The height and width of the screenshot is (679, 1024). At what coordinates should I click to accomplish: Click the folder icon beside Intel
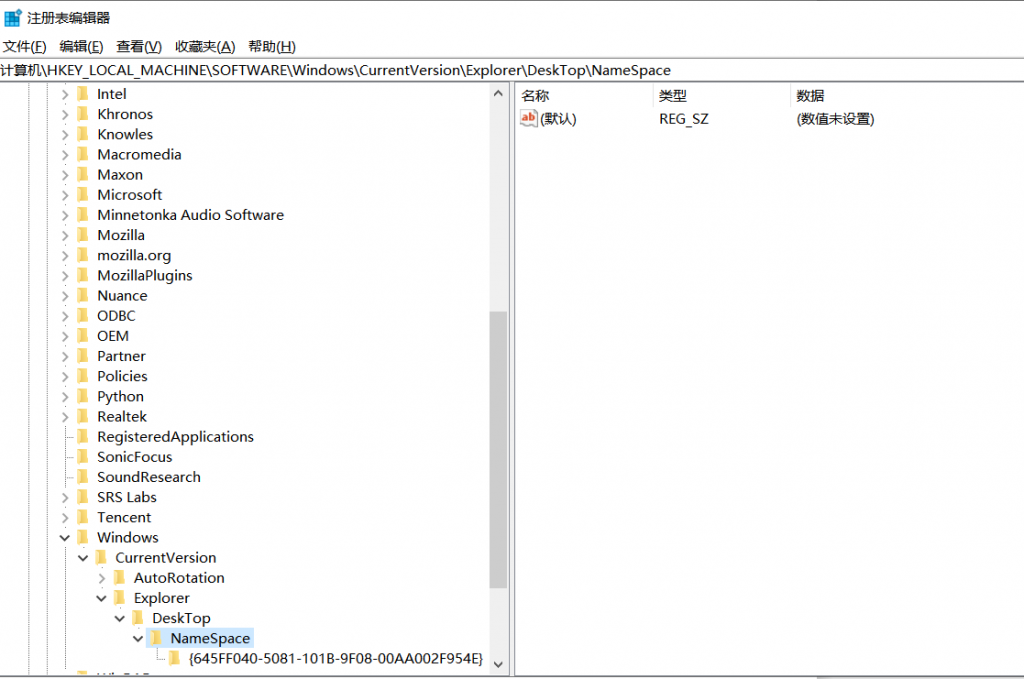83,94
